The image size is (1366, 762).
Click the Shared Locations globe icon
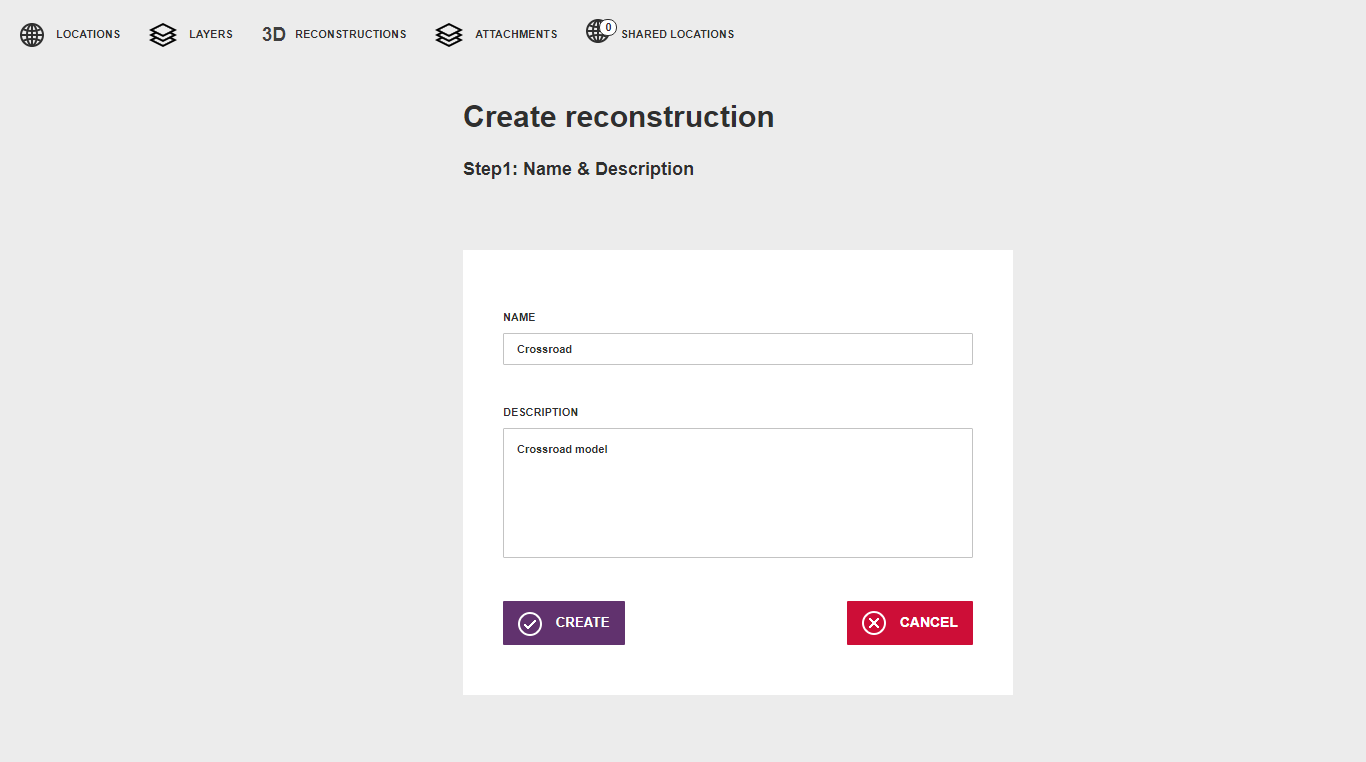coord(597,32)
